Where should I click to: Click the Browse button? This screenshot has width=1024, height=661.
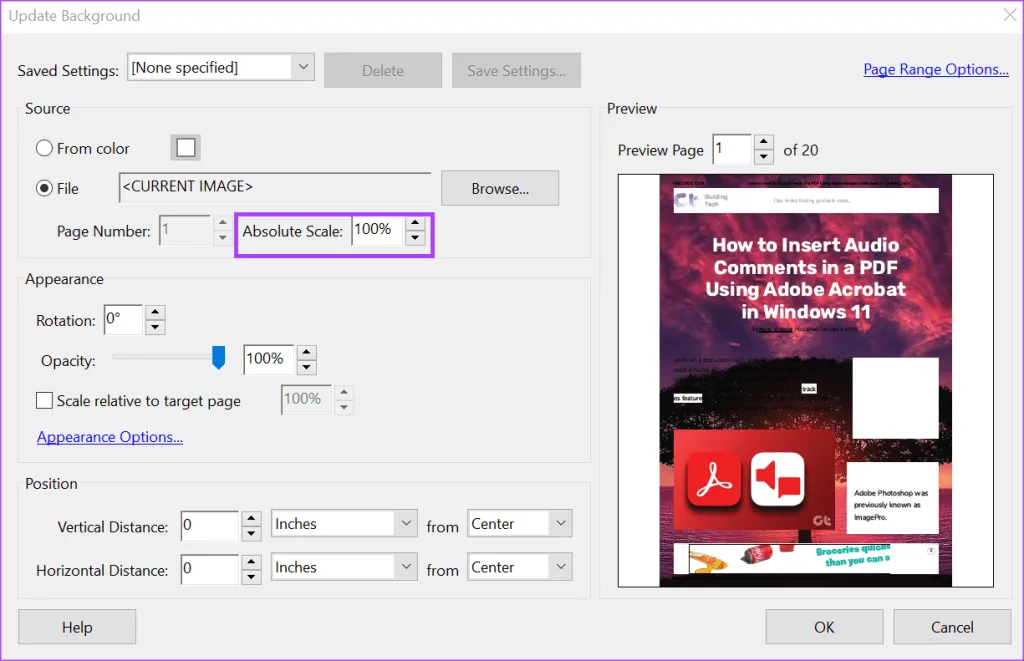(500, 188)
